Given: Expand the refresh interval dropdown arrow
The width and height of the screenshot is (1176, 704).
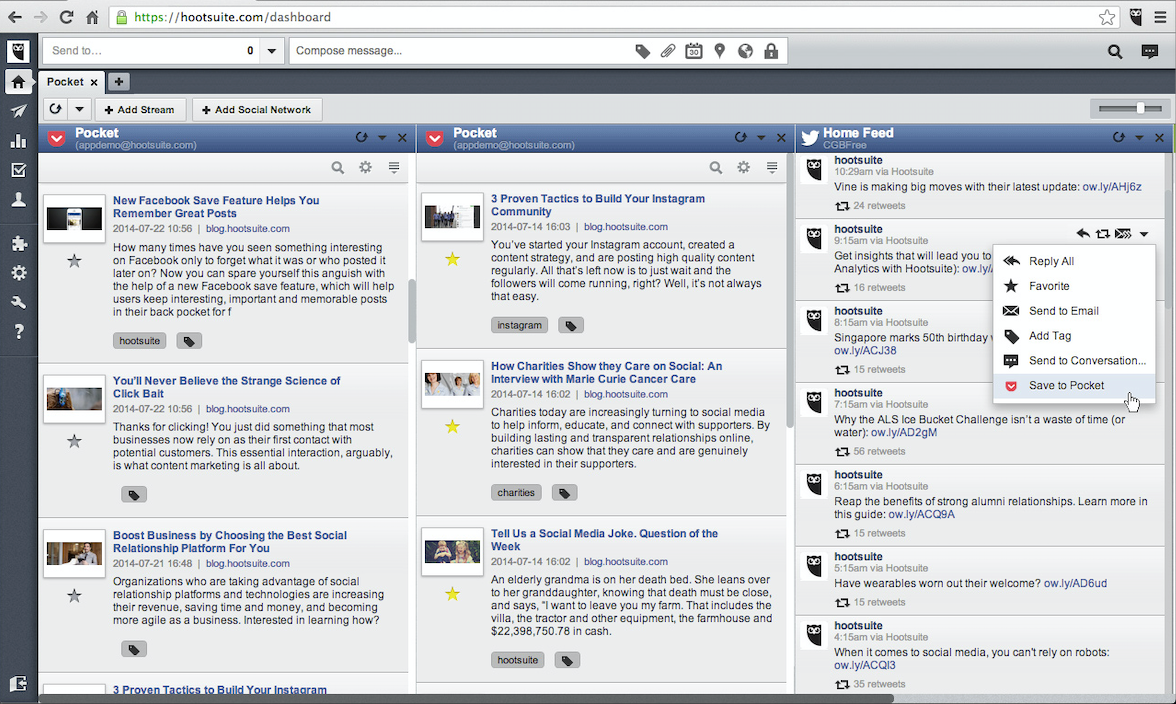Looking at the screenshot, I should pyautogui.click(x=80, y=109).
